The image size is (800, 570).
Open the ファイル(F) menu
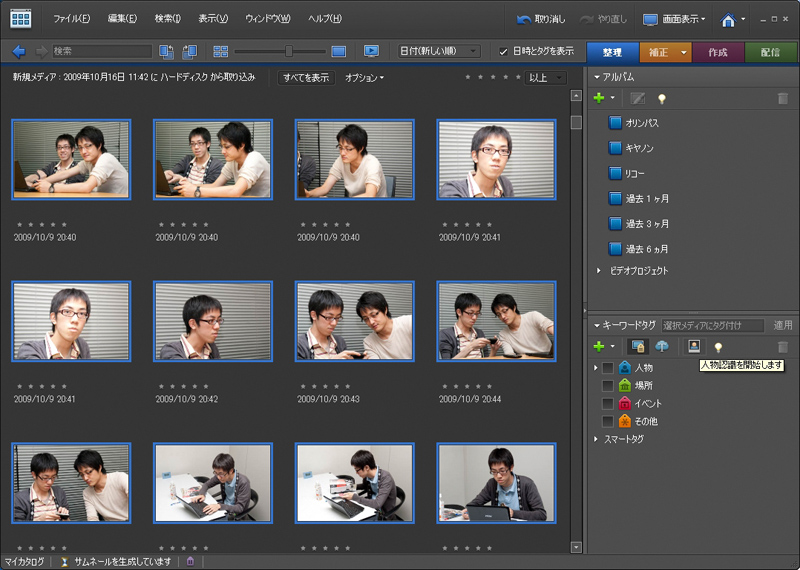pos(71,18)
